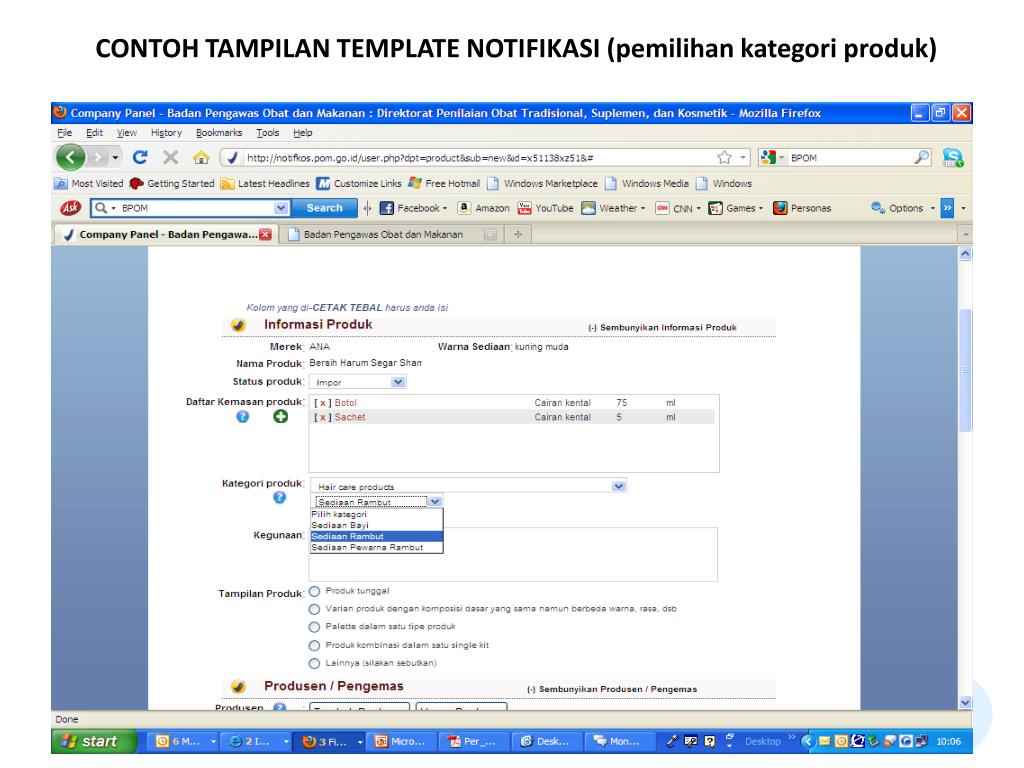Open Games toolbar item
The image size is (1024, 768).
pos(735,208)
